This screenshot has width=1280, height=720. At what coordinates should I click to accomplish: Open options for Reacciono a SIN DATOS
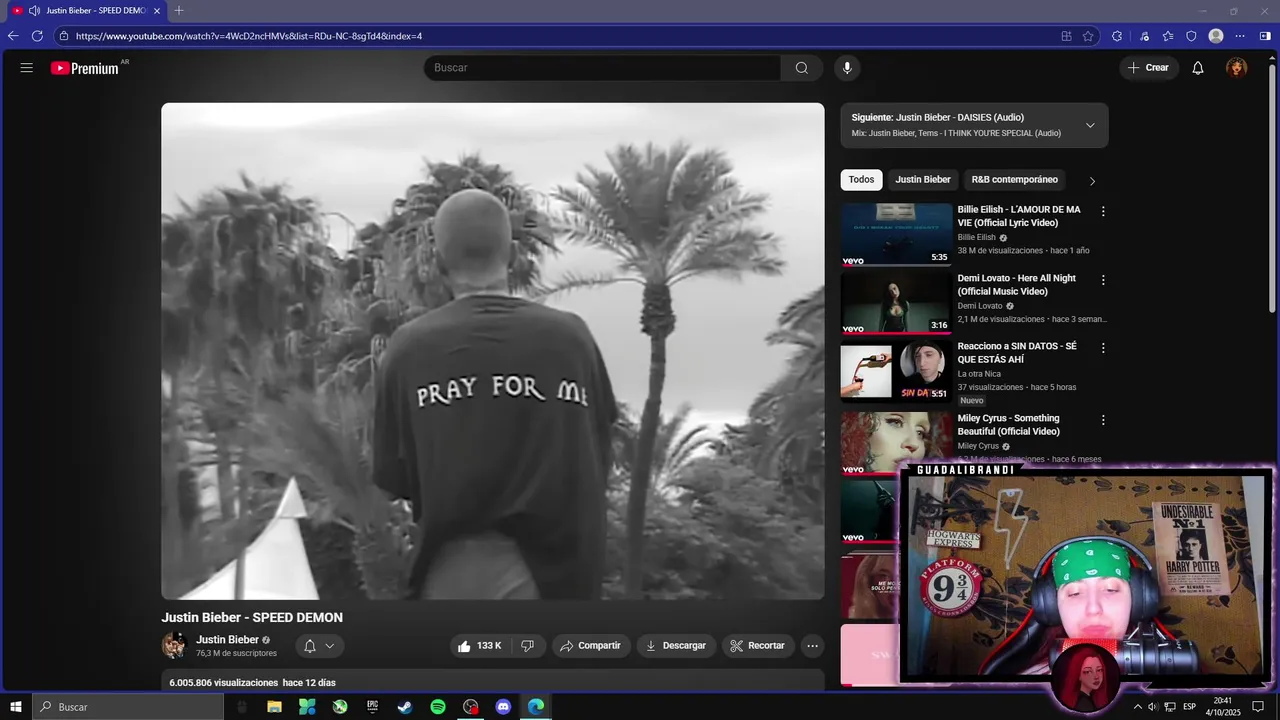point(1103,348)
